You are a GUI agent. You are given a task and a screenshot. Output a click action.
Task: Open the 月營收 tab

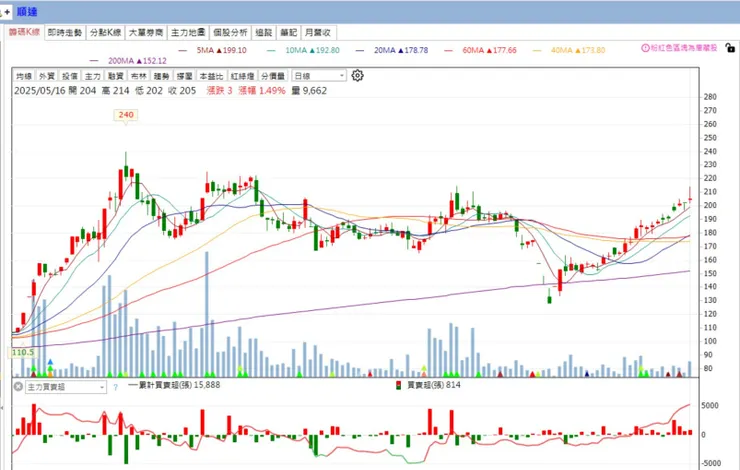point(319,32)
